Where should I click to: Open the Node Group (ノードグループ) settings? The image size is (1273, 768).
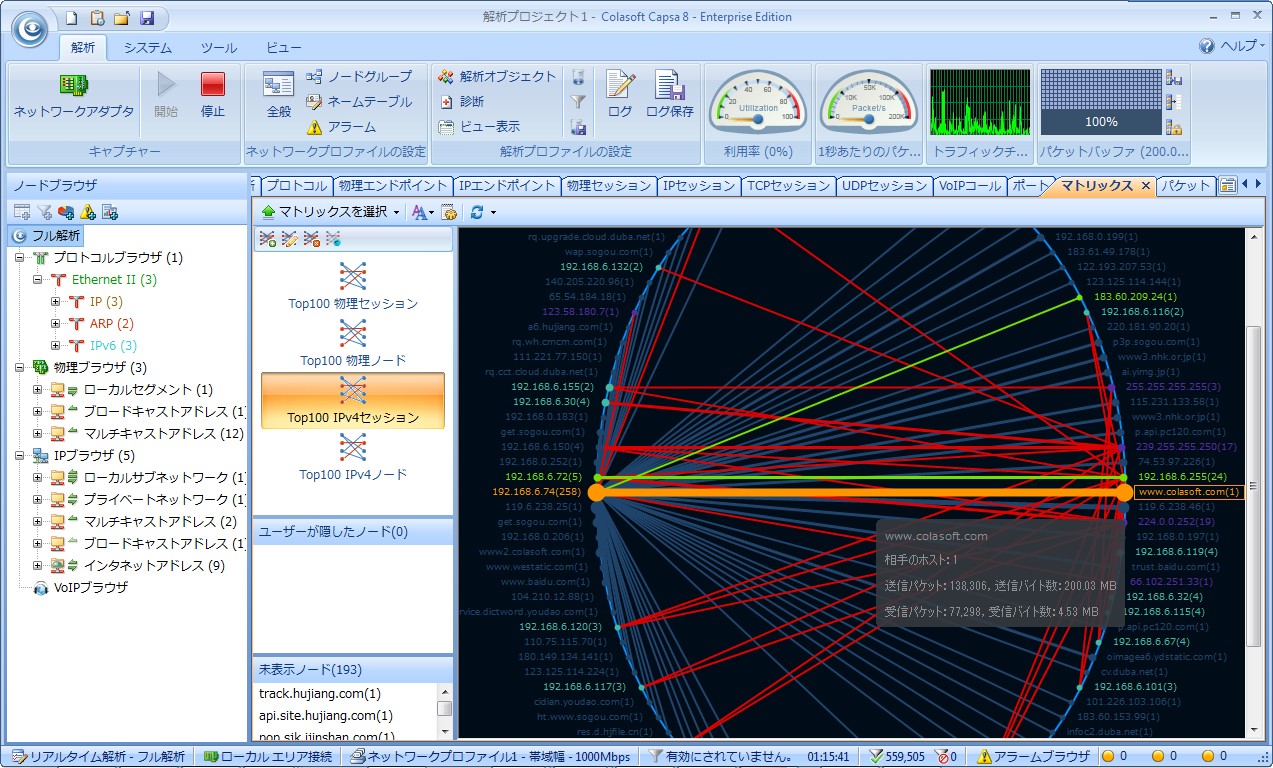(358, 76)
